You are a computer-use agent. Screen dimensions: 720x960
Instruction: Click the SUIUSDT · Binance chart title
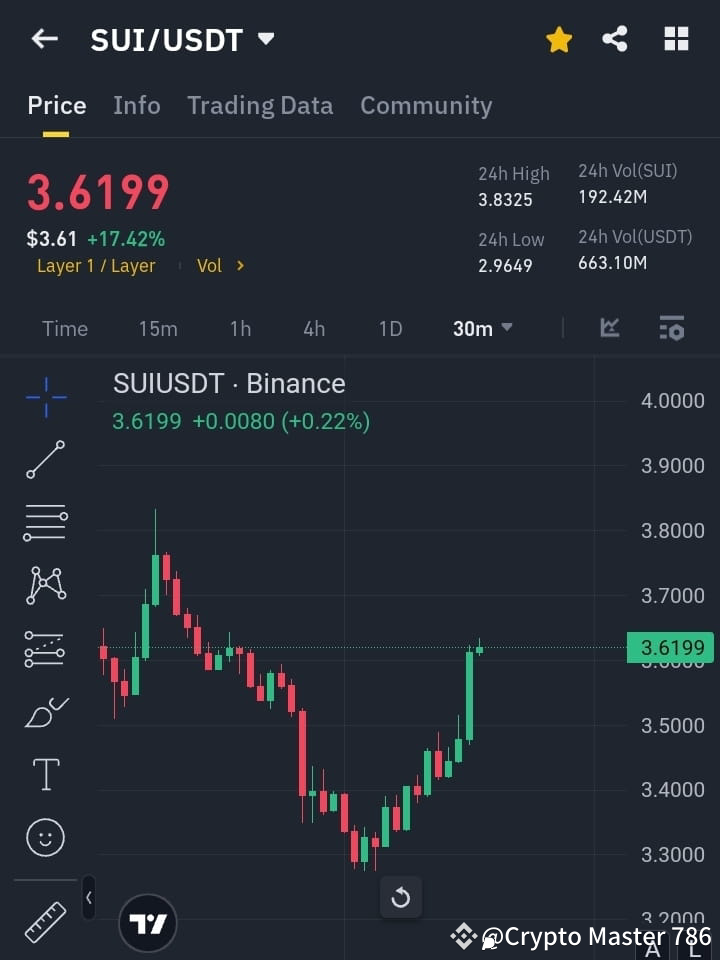click(229, 384)
